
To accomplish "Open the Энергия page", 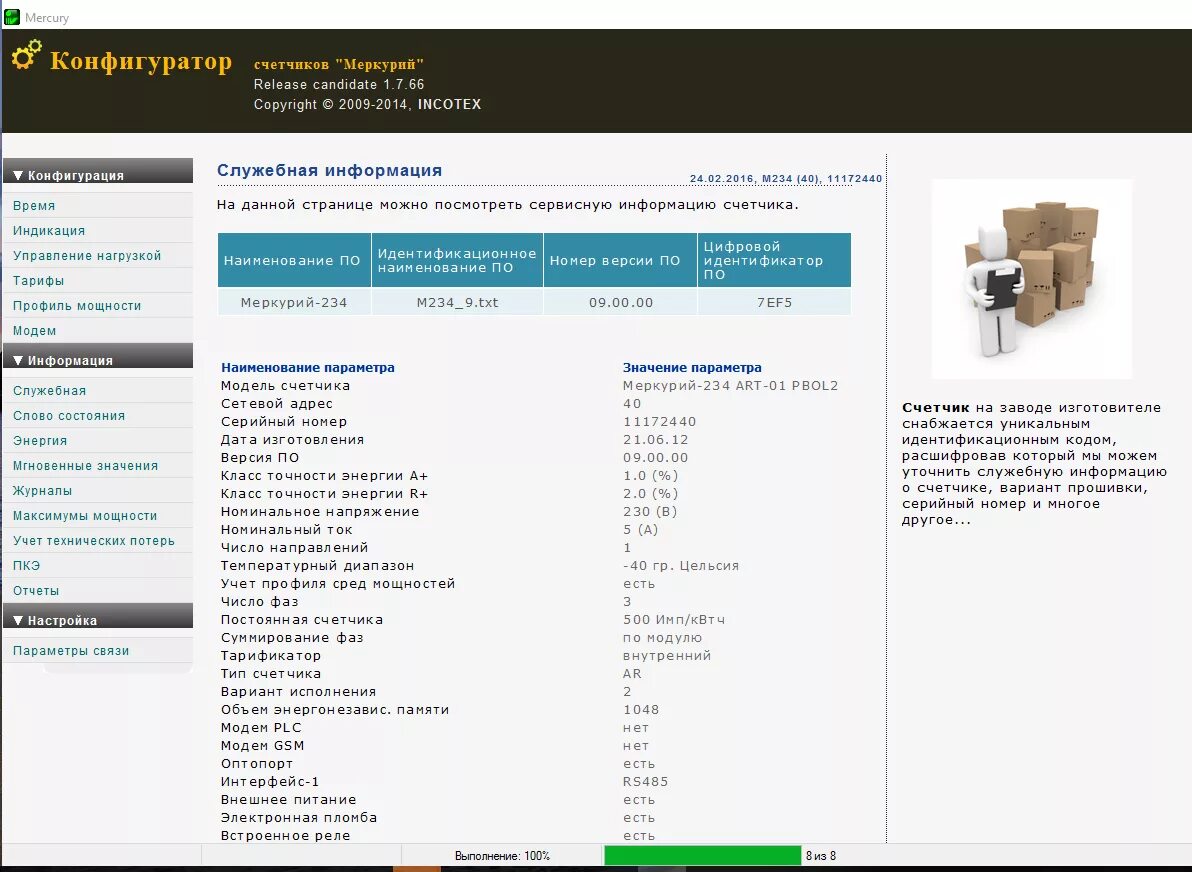I will tap(40, 441).
